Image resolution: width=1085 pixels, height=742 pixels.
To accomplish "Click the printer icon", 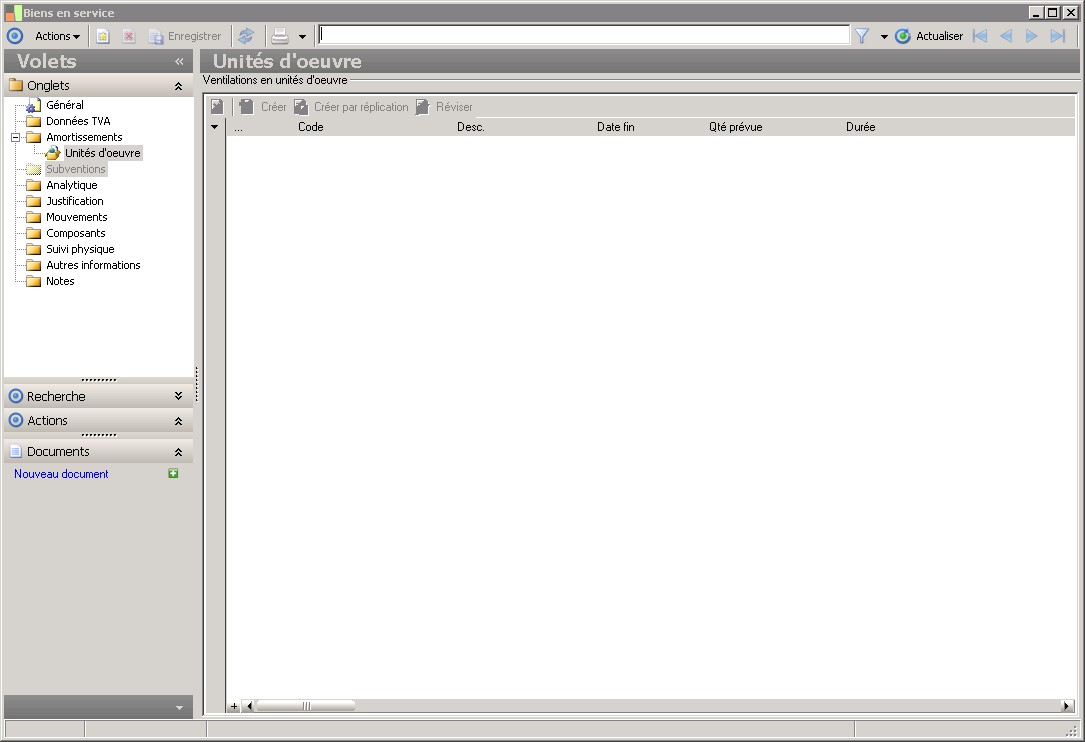I will point(280,36).
